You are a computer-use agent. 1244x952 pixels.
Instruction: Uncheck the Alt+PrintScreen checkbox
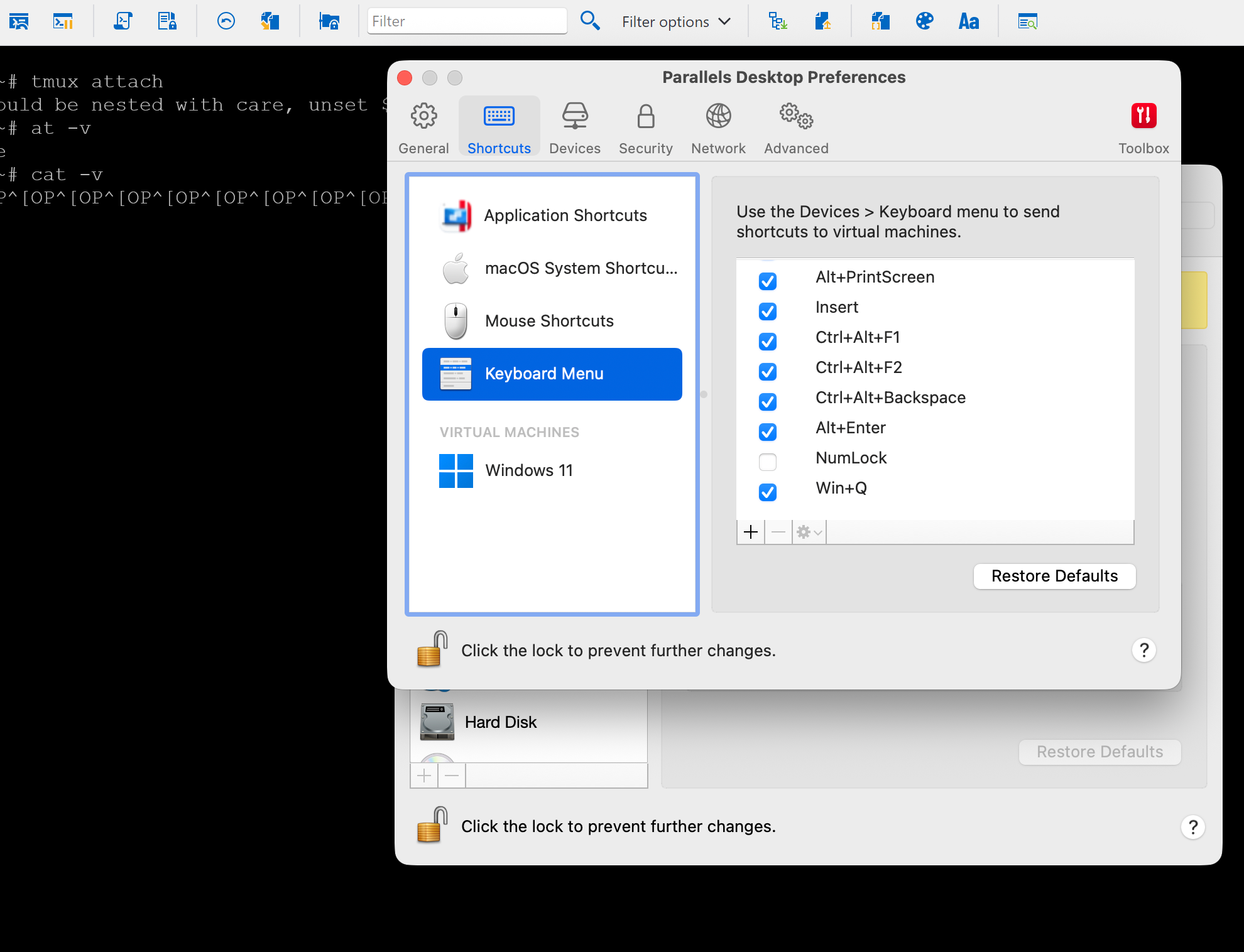(x=768, y=281)
